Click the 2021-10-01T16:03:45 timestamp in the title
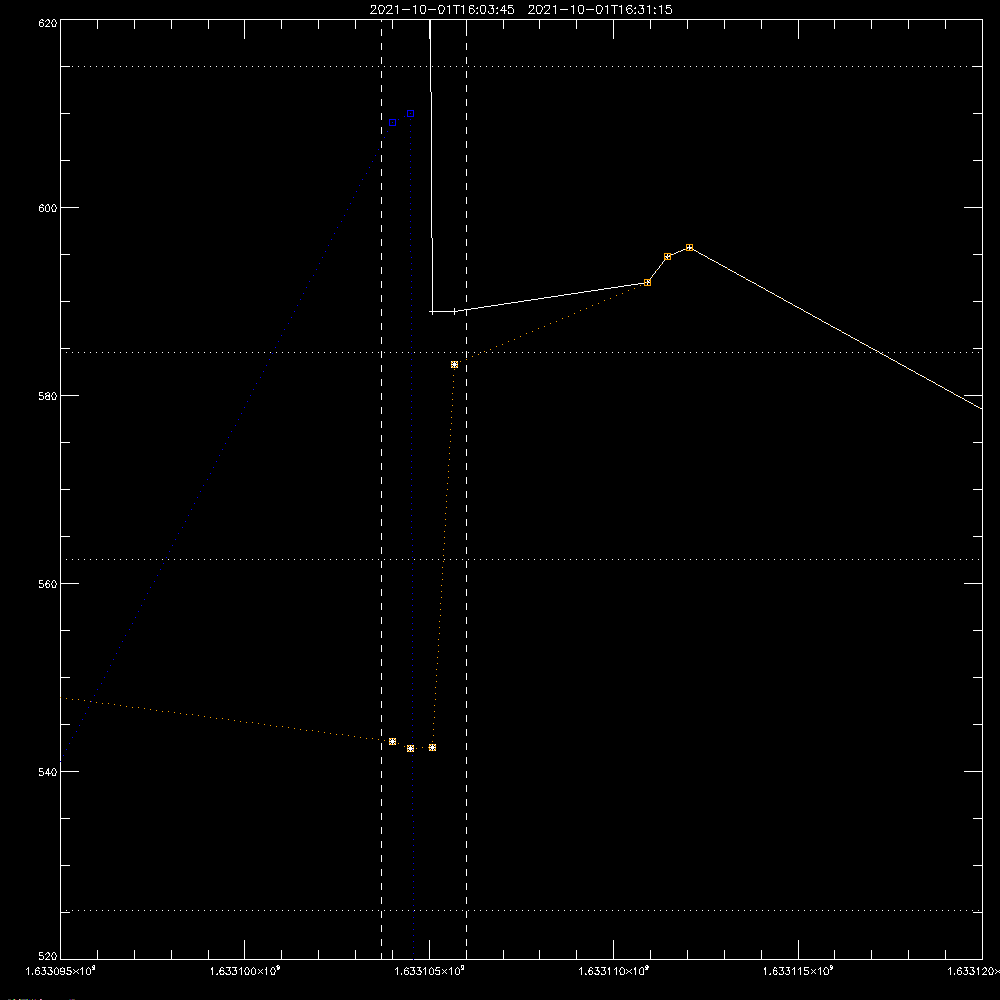 pos(442,10)
